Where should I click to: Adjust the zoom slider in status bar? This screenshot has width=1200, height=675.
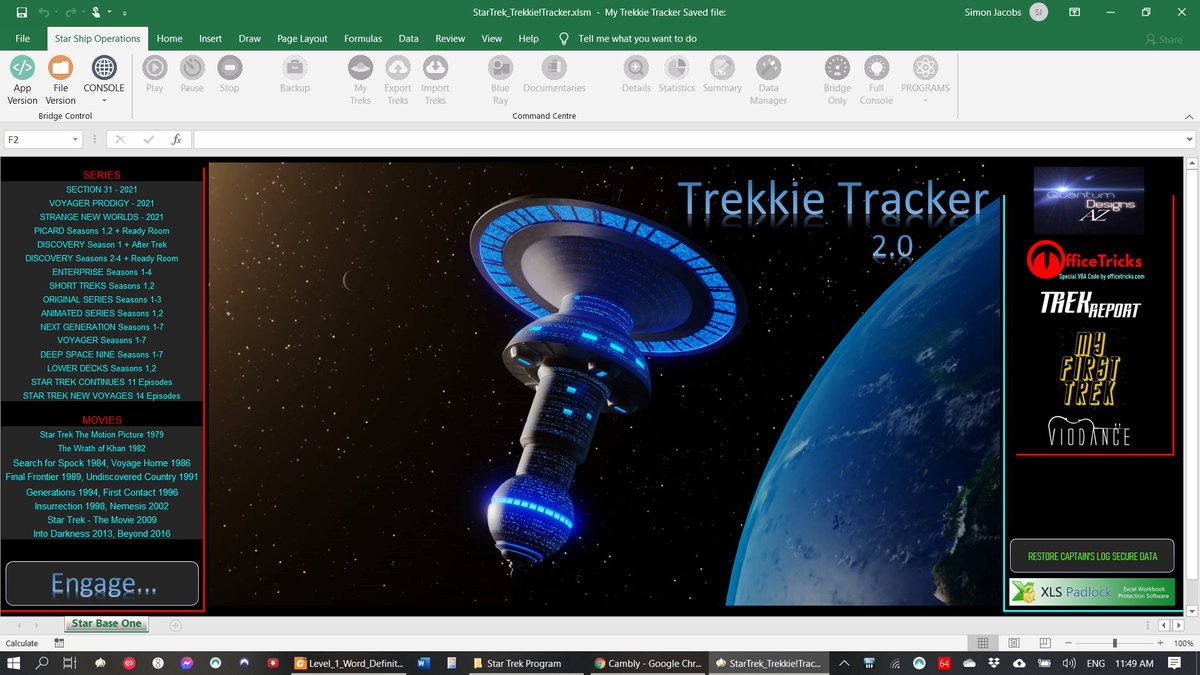(x=1115, y=643)
